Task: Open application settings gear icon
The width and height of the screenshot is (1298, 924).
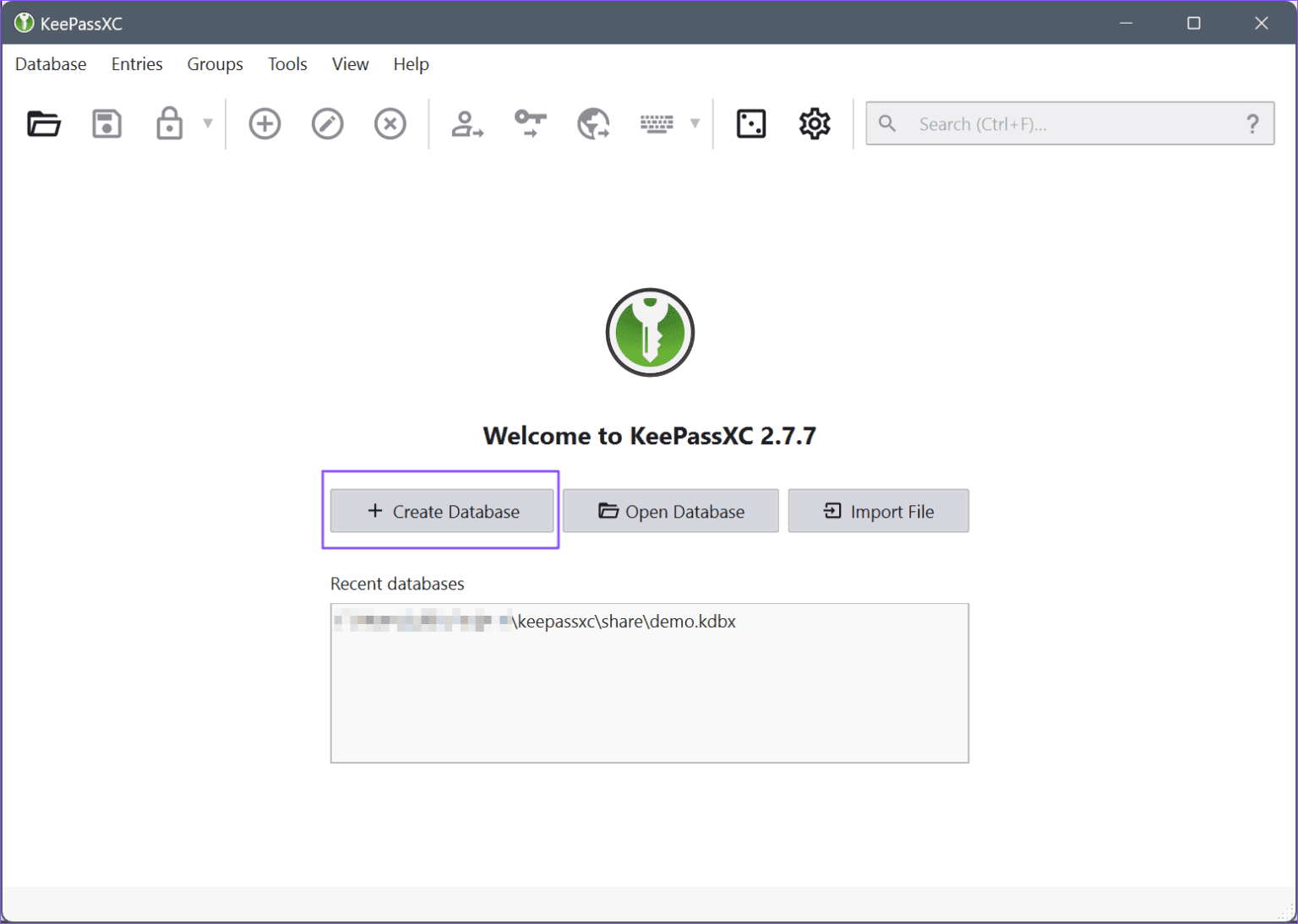Action: (x=814, y=123)
